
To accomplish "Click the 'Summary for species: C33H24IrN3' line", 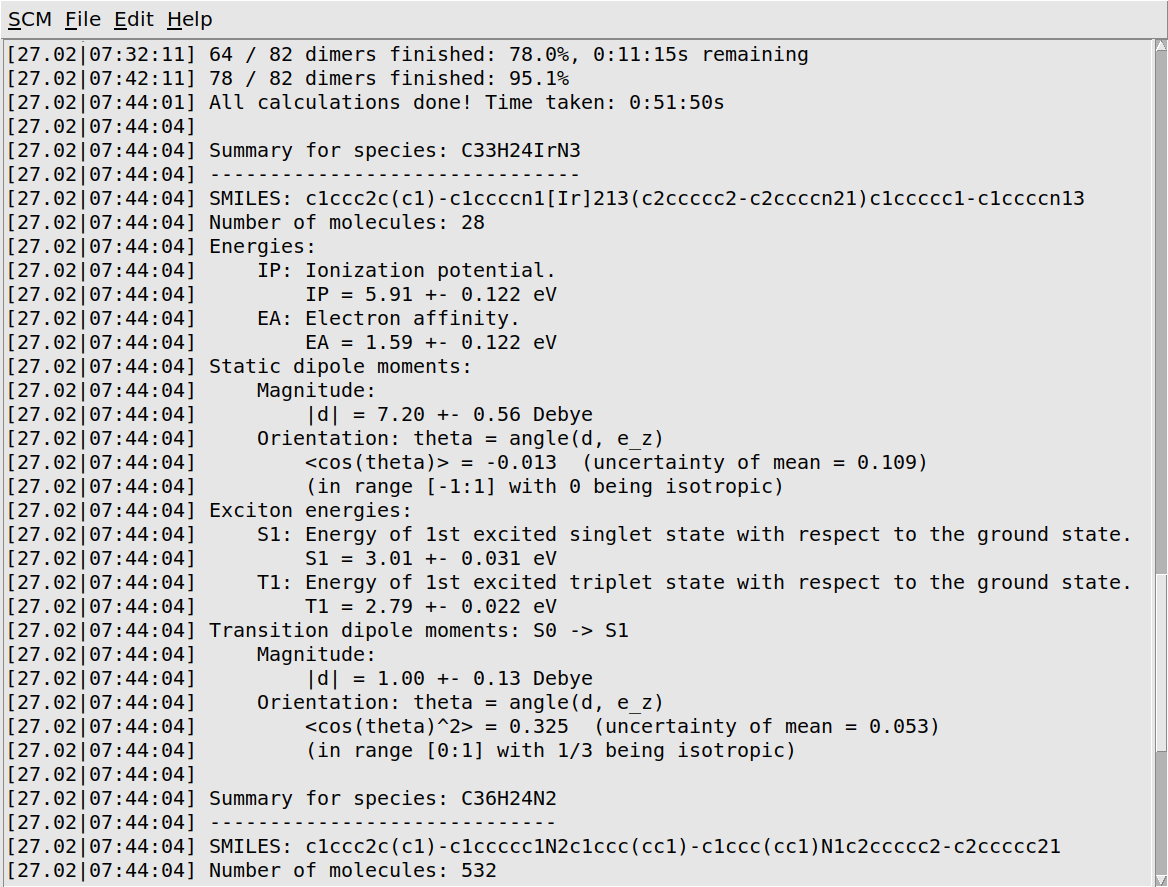I will (394, 150).
